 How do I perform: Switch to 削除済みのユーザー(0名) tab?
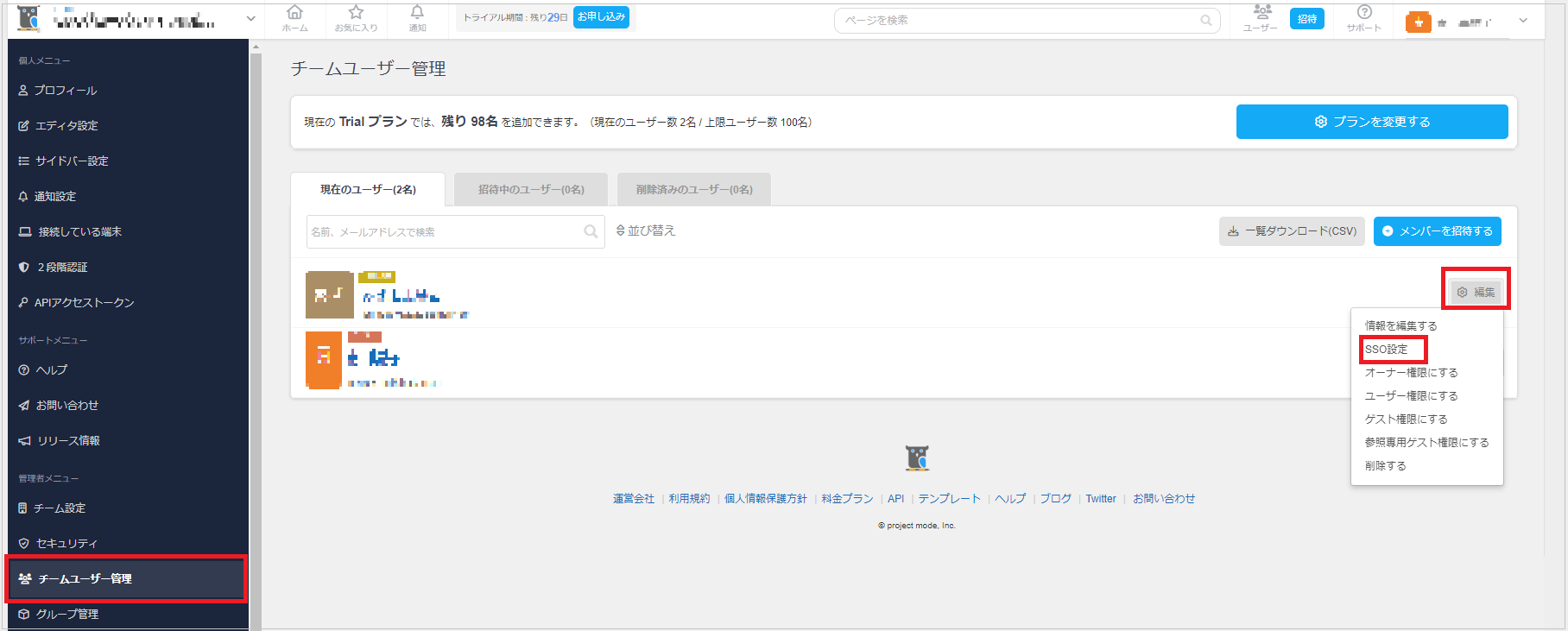point(694,189)
